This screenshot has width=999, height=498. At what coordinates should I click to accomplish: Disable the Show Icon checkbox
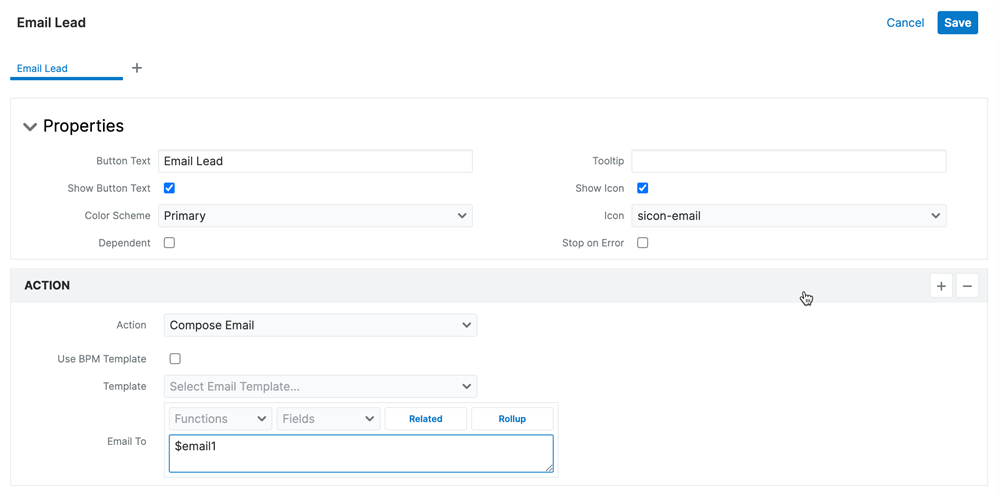(643, 188)
